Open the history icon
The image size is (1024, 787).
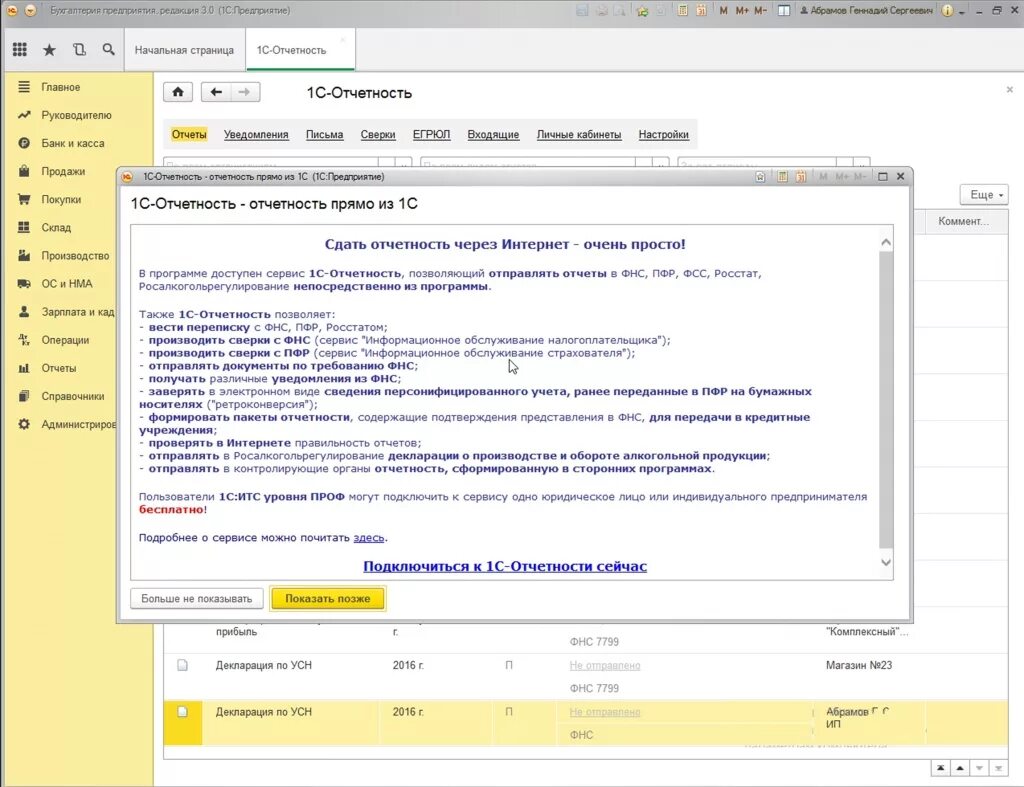coord(79,50)
